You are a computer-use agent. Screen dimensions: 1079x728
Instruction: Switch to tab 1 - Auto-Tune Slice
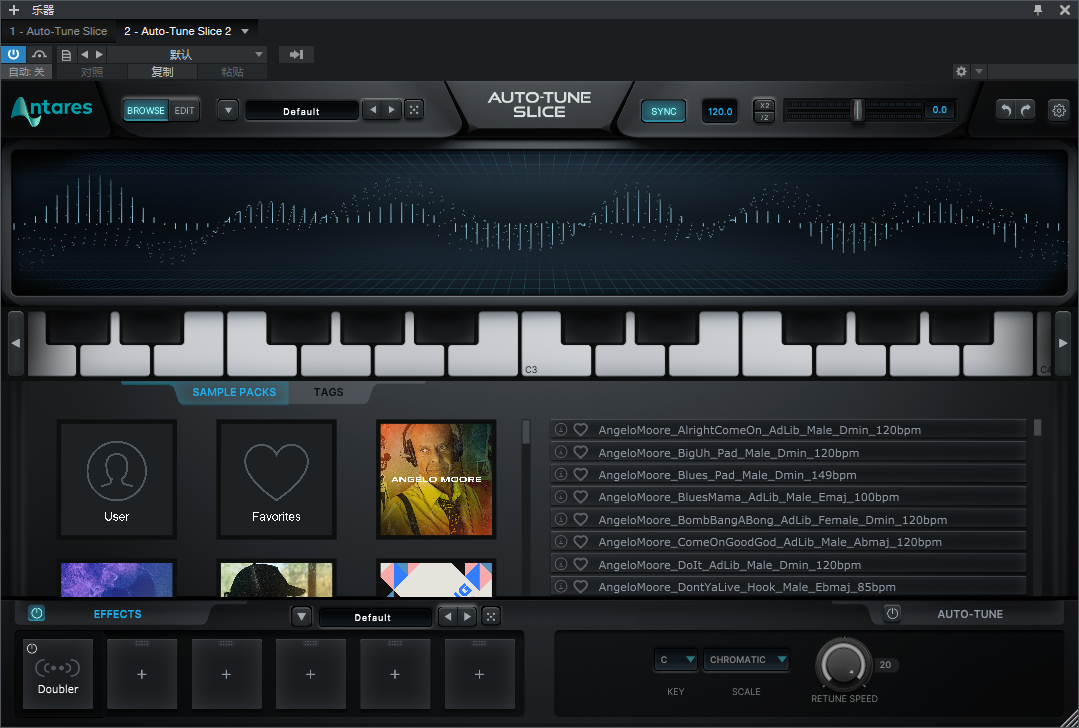(58, 31)
